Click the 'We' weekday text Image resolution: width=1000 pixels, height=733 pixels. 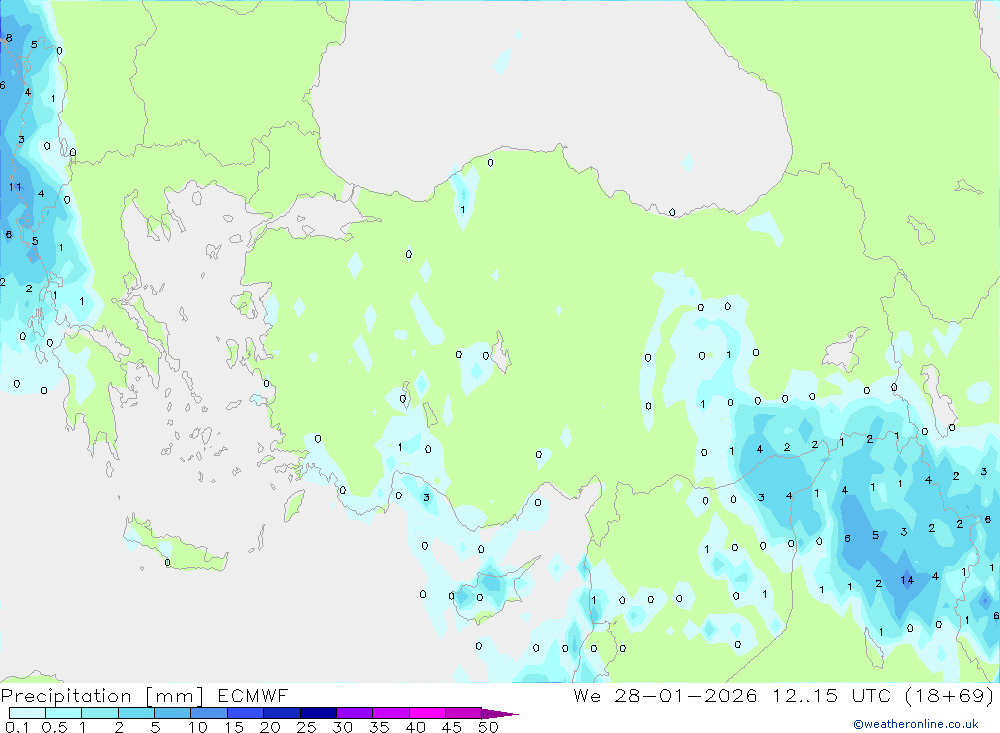click(587, 695)
